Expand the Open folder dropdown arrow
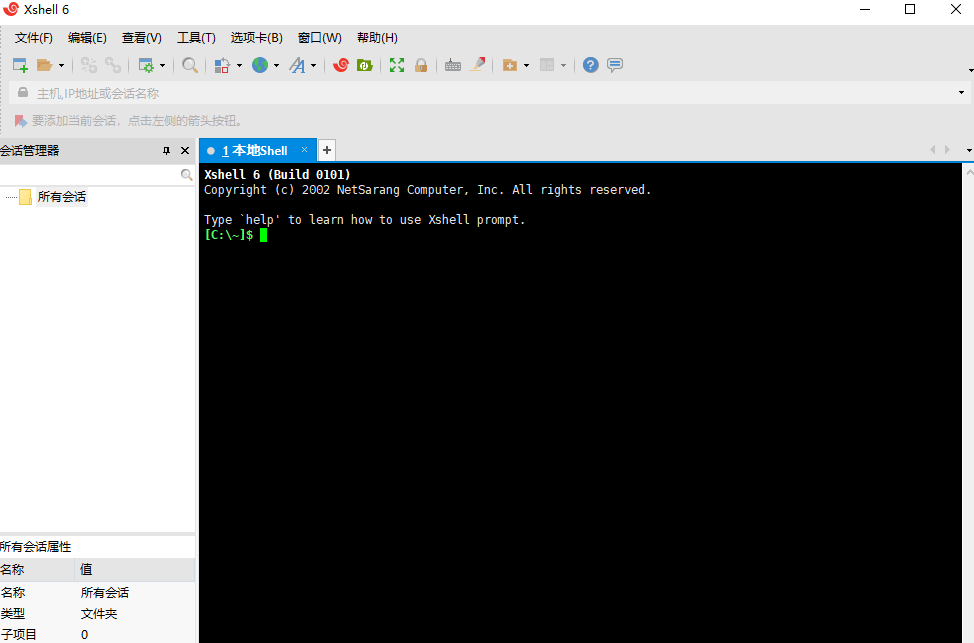The height and width of the screenshot is (643, 974). point(63,64)
